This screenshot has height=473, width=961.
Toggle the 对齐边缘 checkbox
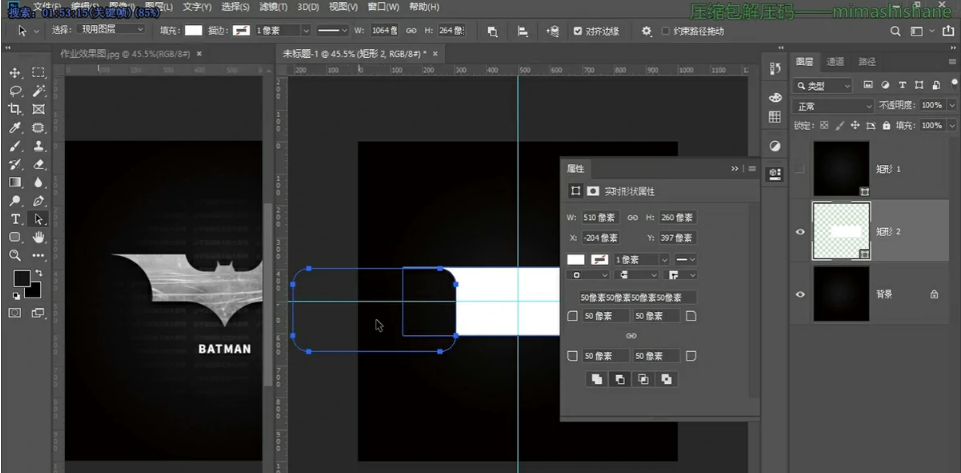coord(577,31)
